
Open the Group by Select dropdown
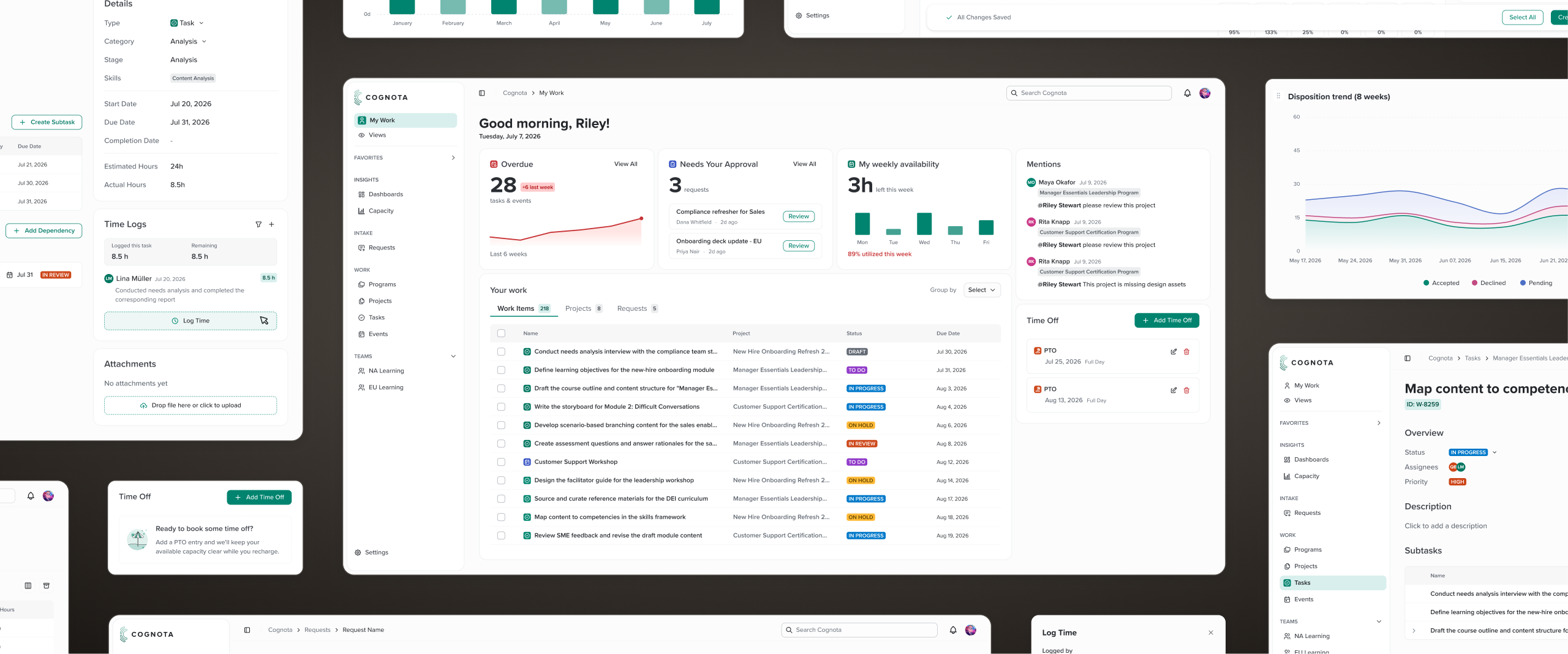pyautogui.click(x=982, y=290)
